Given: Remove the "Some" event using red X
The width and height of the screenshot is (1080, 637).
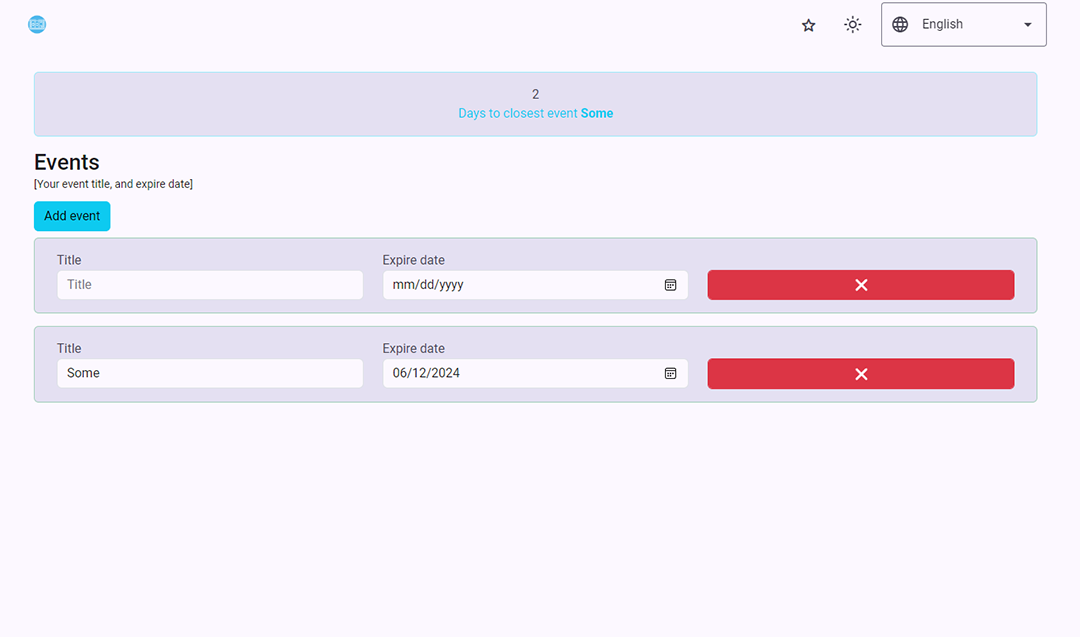Looking at the screenshot, I should (x=860, y=373).
